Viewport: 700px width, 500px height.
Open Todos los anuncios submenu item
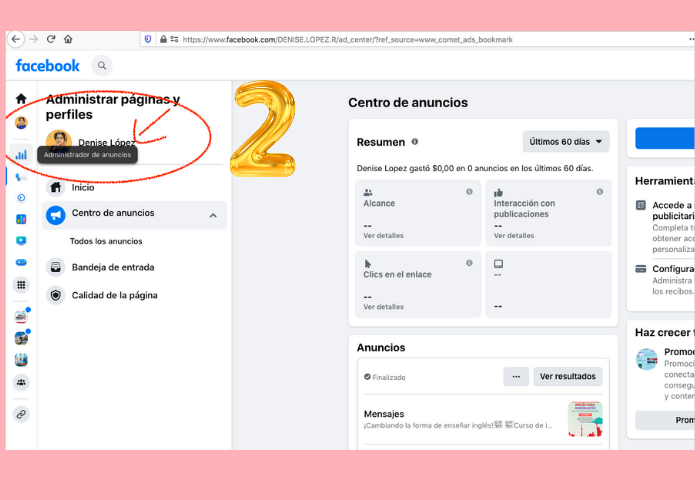pos(106,241)
